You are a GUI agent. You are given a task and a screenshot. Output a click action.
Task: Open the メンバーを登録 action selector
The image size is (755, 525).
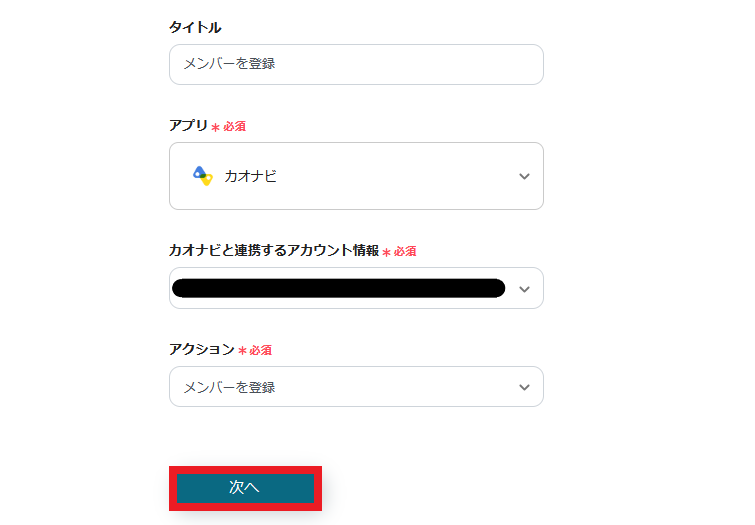340,387
